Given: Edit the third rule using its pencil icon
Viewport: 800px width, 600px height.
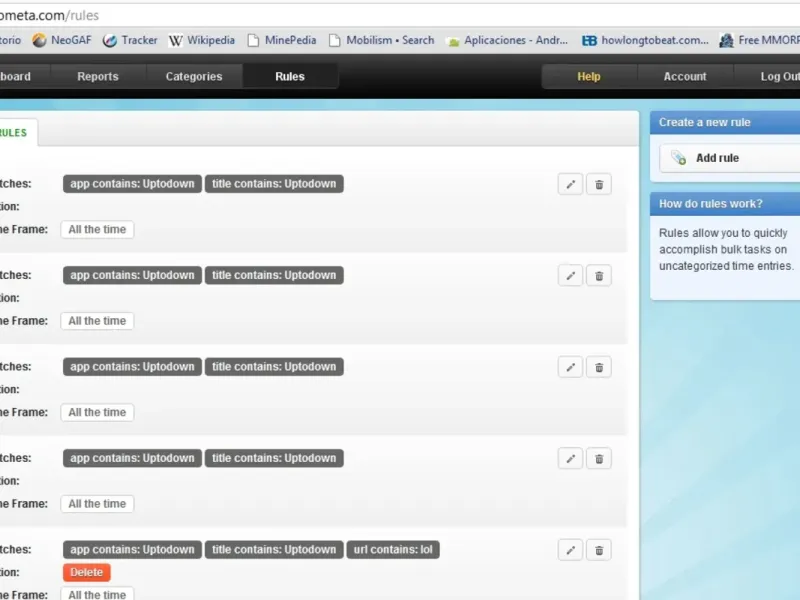Looking at the screenshot, I should click(570, 367).
